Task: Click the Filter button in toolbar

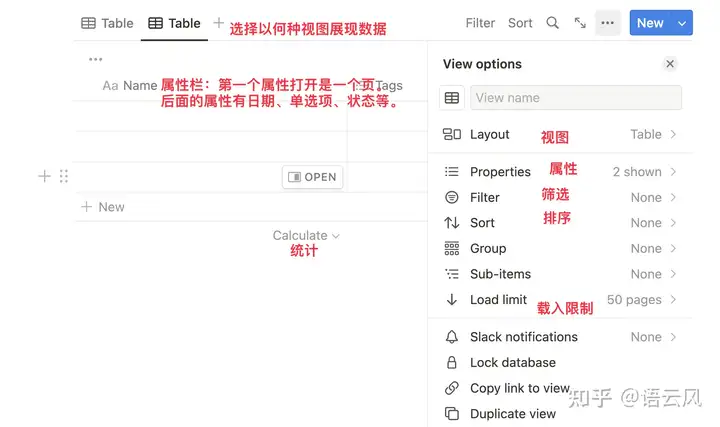Action: [x=480, y=23]
